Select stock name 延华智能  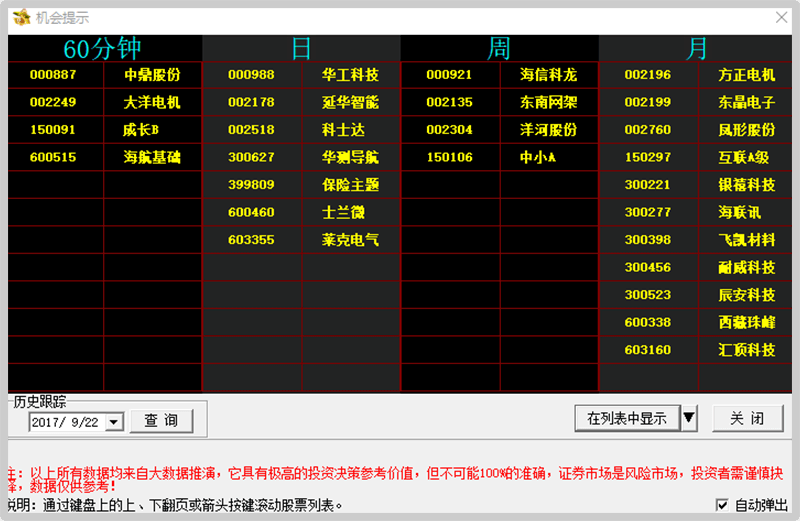coord(351,103)
